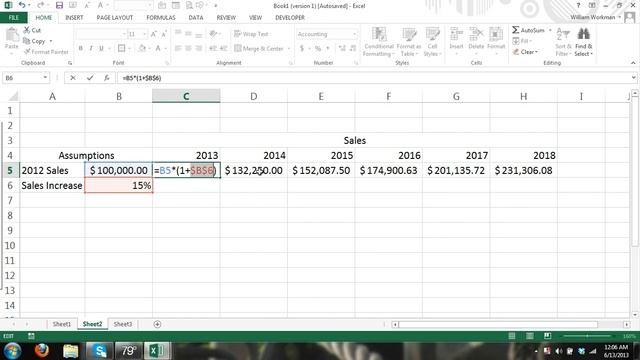The height and width of the screenshot is (360, 640).
Task: Open Windows Start menu orb
Action: click(x=12, y=351)
